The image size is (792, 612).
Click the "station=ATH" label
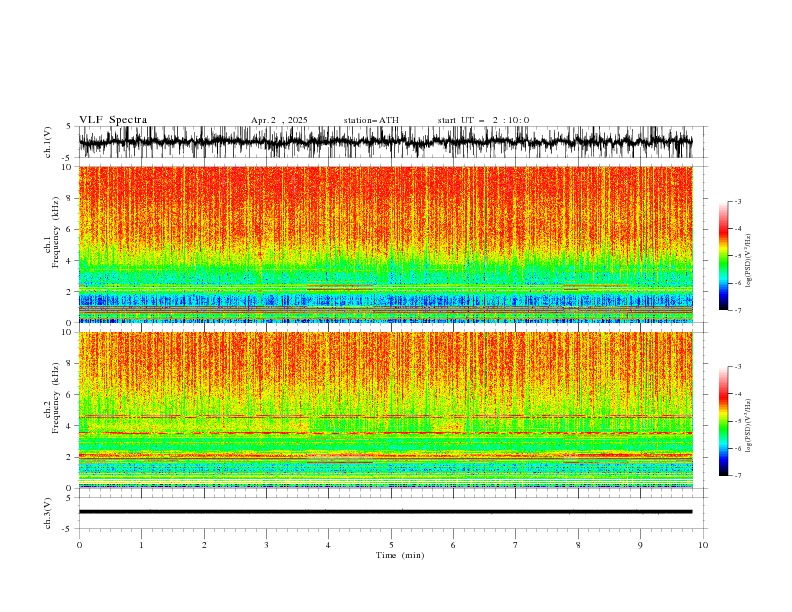(x=371, y=120)
